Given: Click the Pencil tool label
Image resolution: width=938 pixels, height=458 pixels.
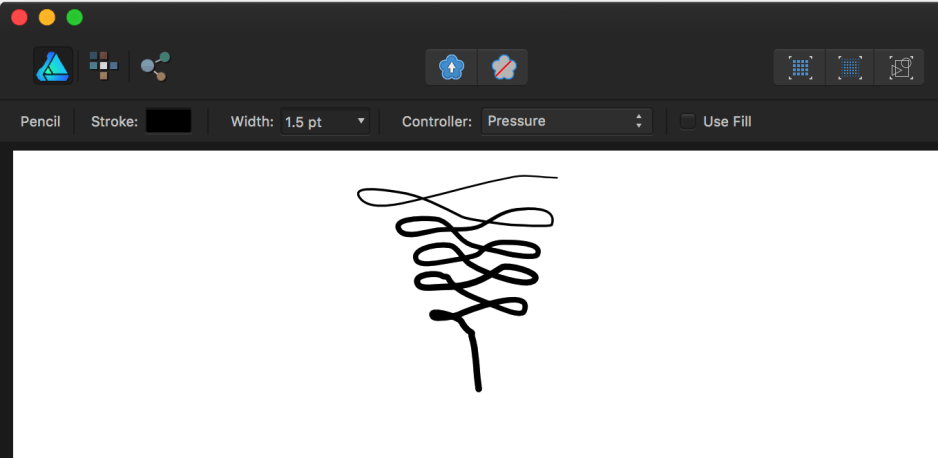Looking at the screenshot, I should pyautogui.click(x=40, y=122).
